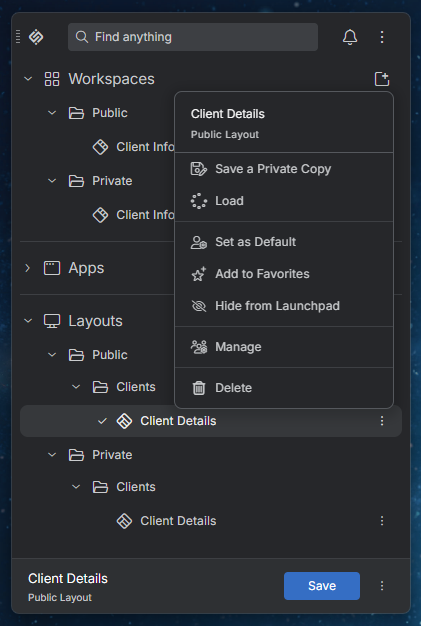The image size is (421, 626).
Task: Click the Layouts monitor icon
Action: (52, 321)
